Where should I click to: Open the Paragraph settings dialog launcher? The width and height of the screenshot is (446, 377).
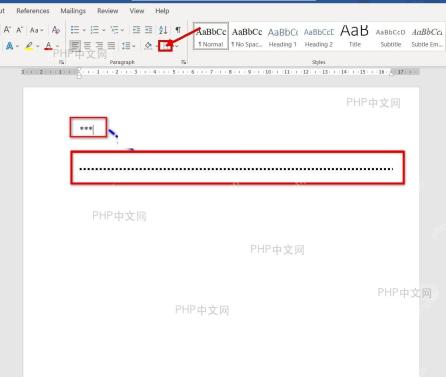(183, 62)
